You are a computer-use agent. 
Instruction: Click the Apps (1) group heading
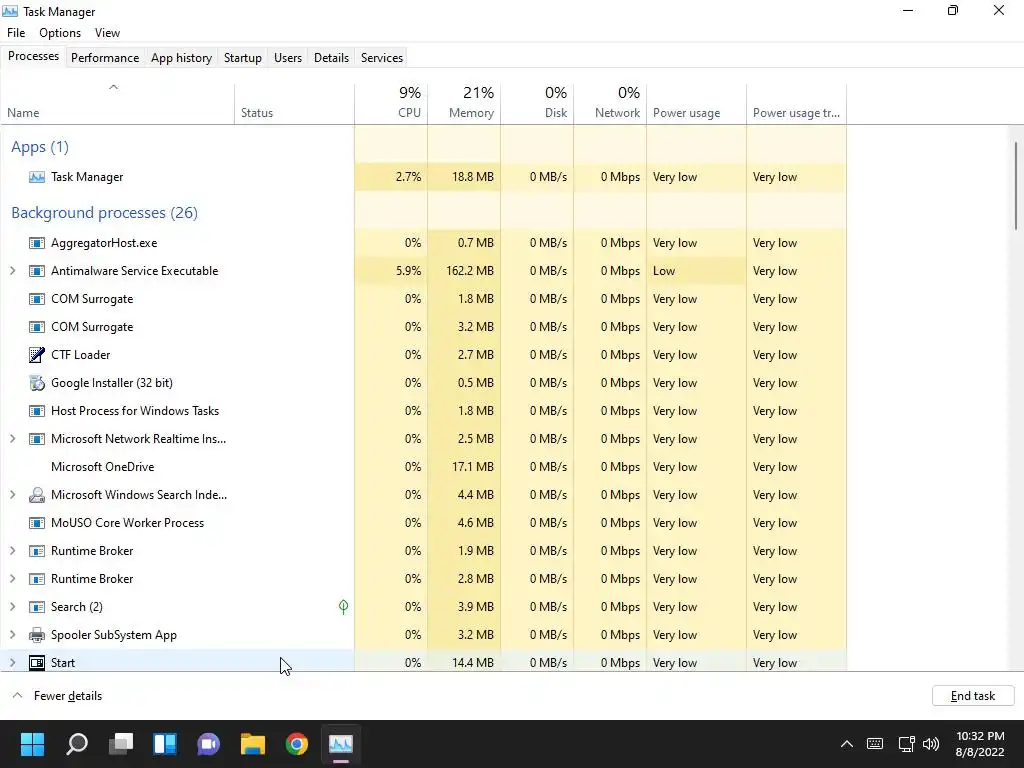click(x=40, y=147)
